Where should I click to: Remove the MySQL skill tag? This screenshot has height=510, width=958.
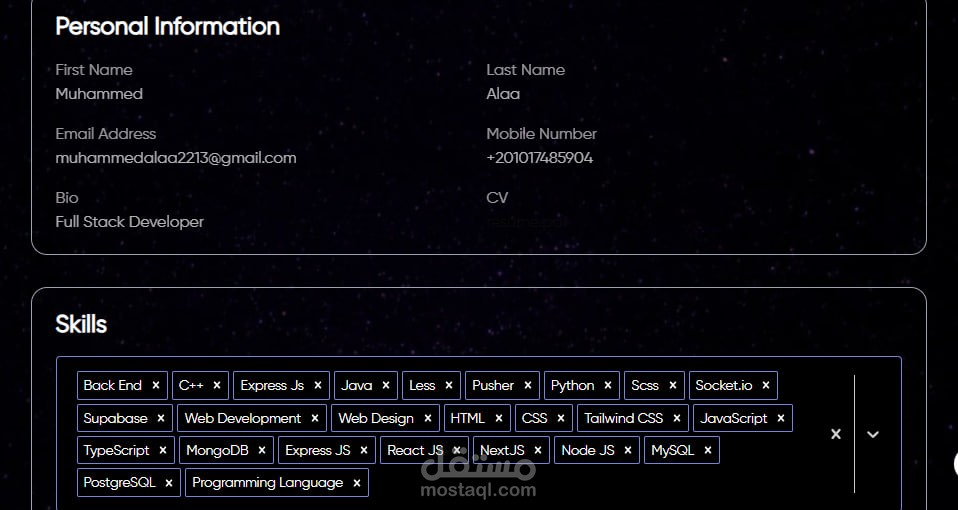[708, 450]
